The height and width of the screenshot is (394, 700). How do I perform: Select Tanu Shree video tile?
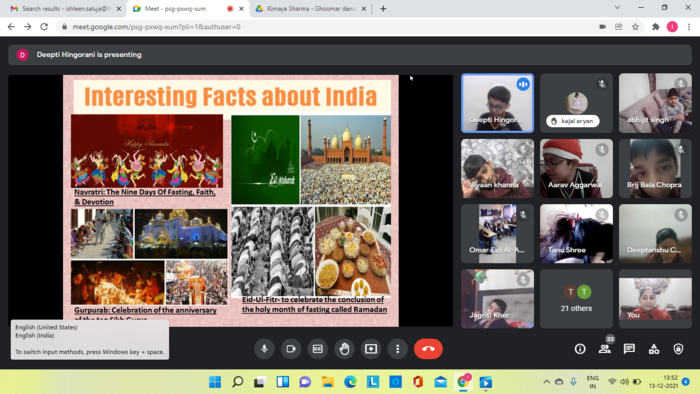pyautogui.click(x=576, y=233)
